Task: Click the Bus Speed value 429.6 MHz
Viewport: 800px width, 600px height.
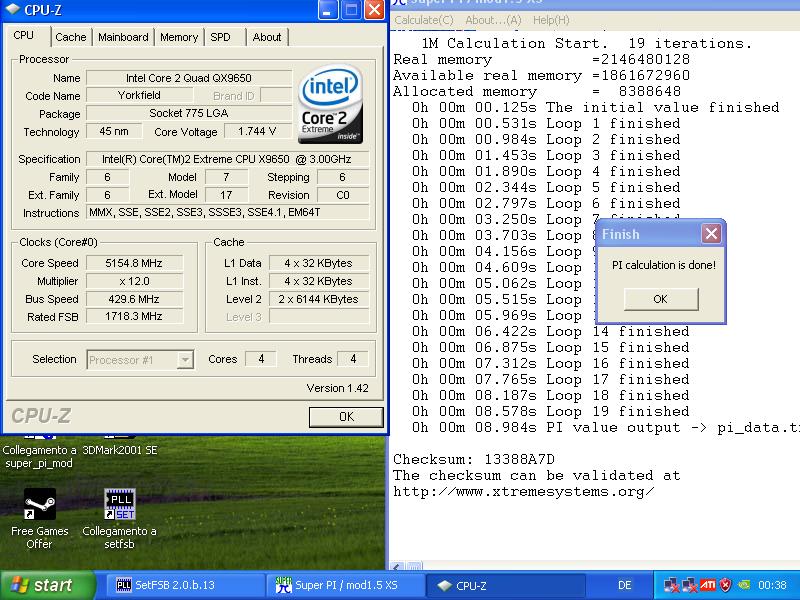Action: 134,299
